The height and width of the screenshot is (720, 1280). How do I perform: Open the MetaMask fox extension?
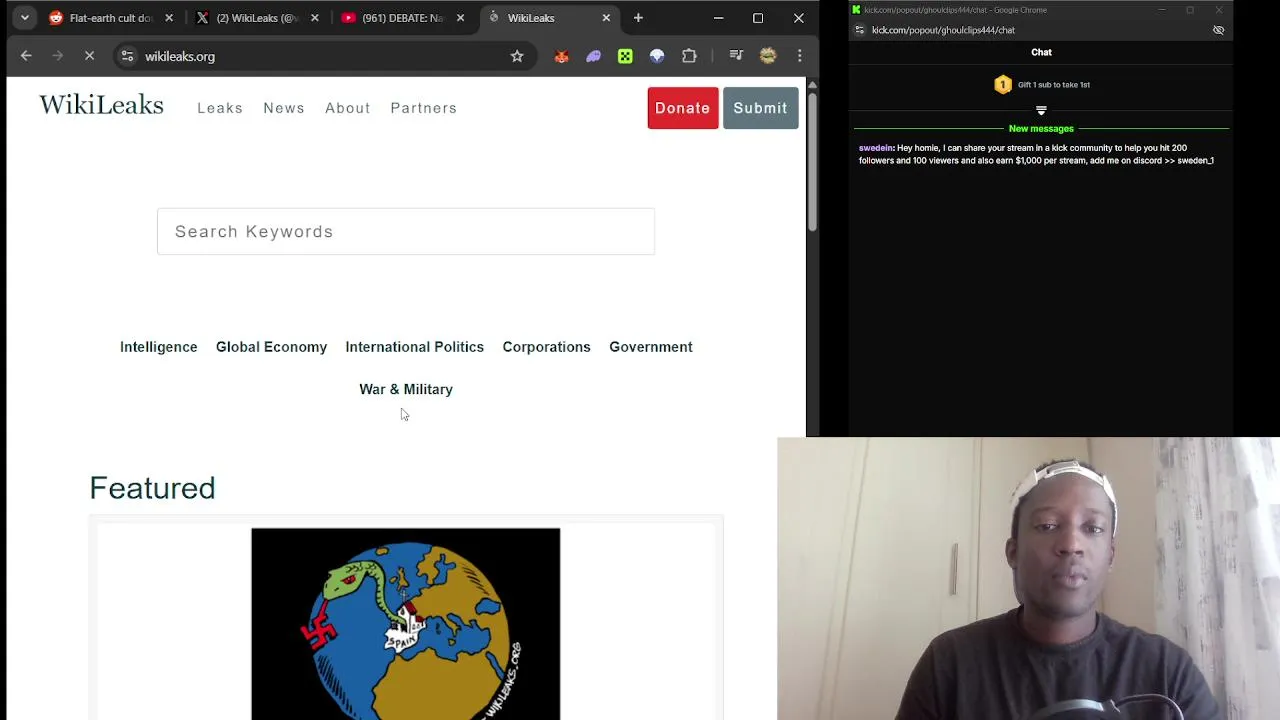[x=561, y=56]
